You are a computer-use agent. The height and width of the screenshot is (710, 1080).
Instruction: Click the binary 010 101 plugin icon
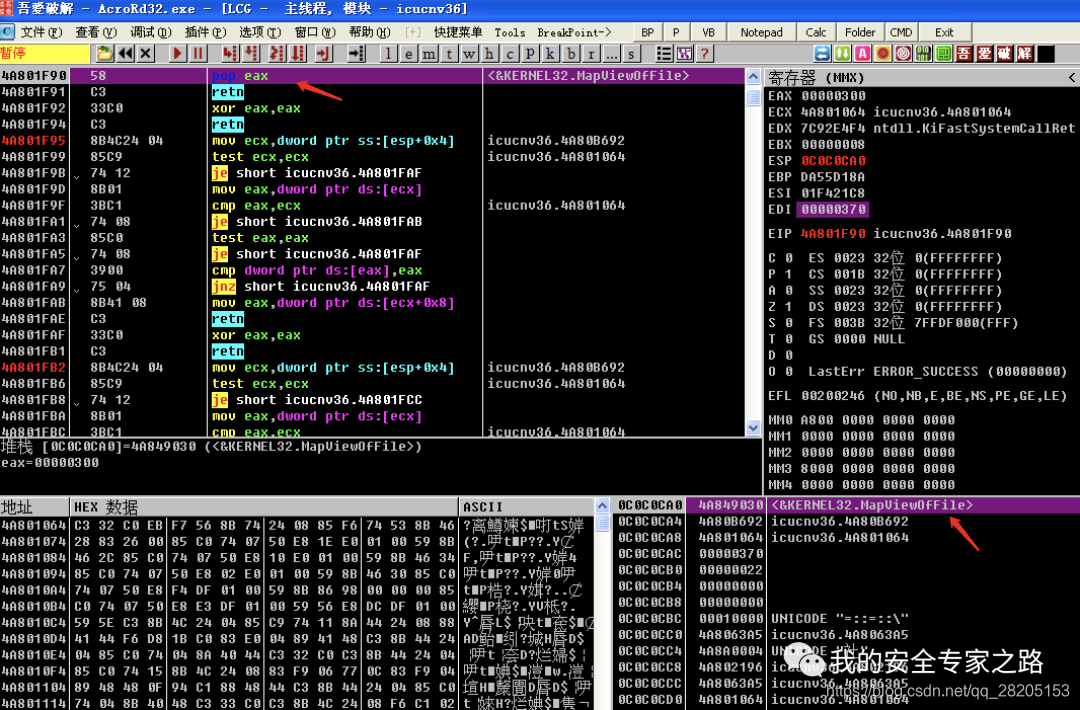[x=924, y=53]
